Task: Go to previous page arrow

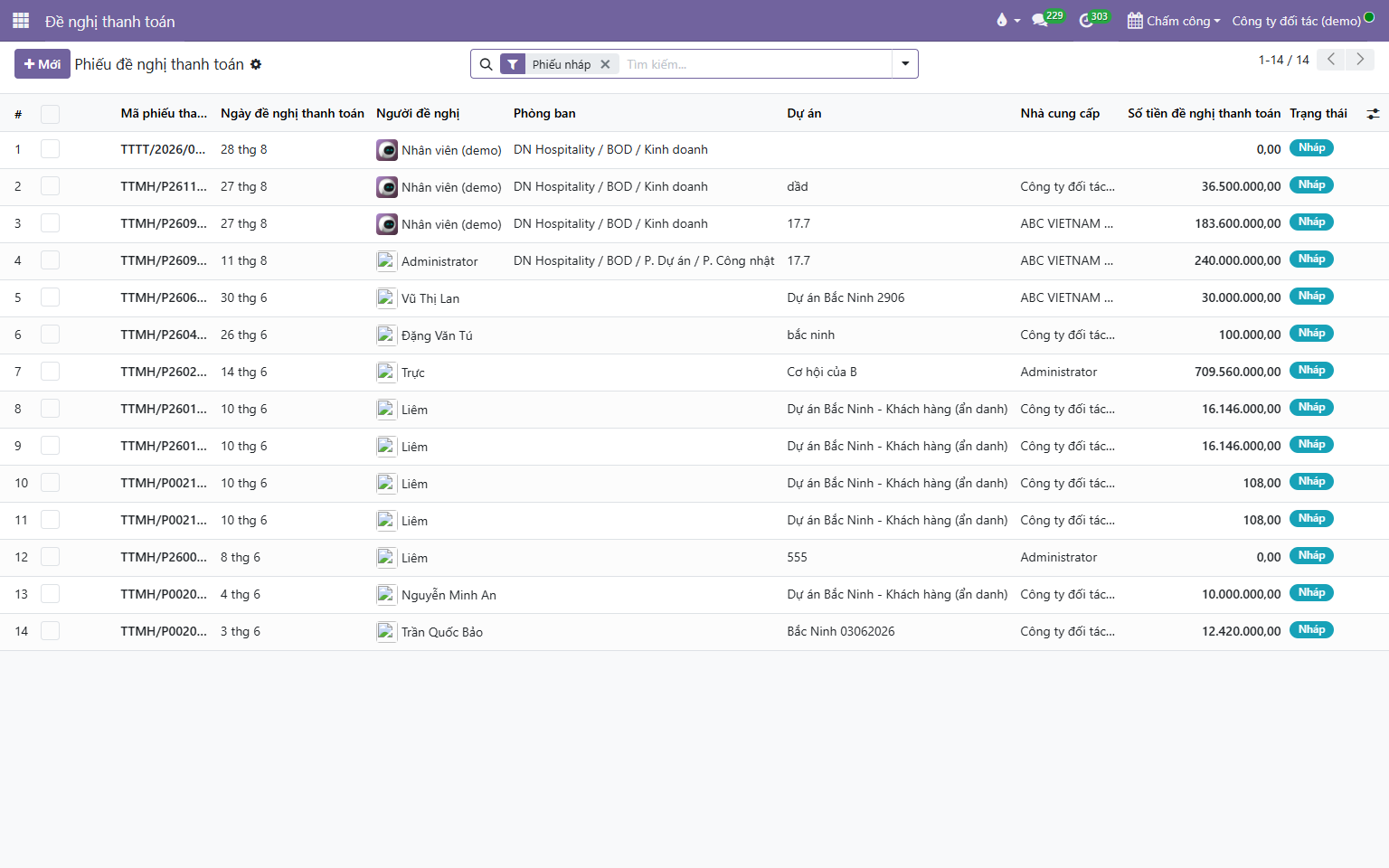Action: click(x=1331, y=60)
